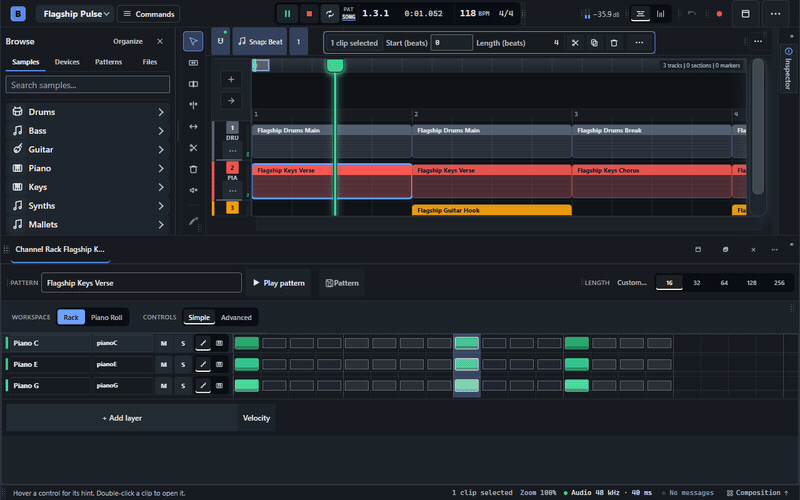Click the magnet snap icon
Image resolution: width=800 pixels, height=500 pixels.
[x=220, y=42]
